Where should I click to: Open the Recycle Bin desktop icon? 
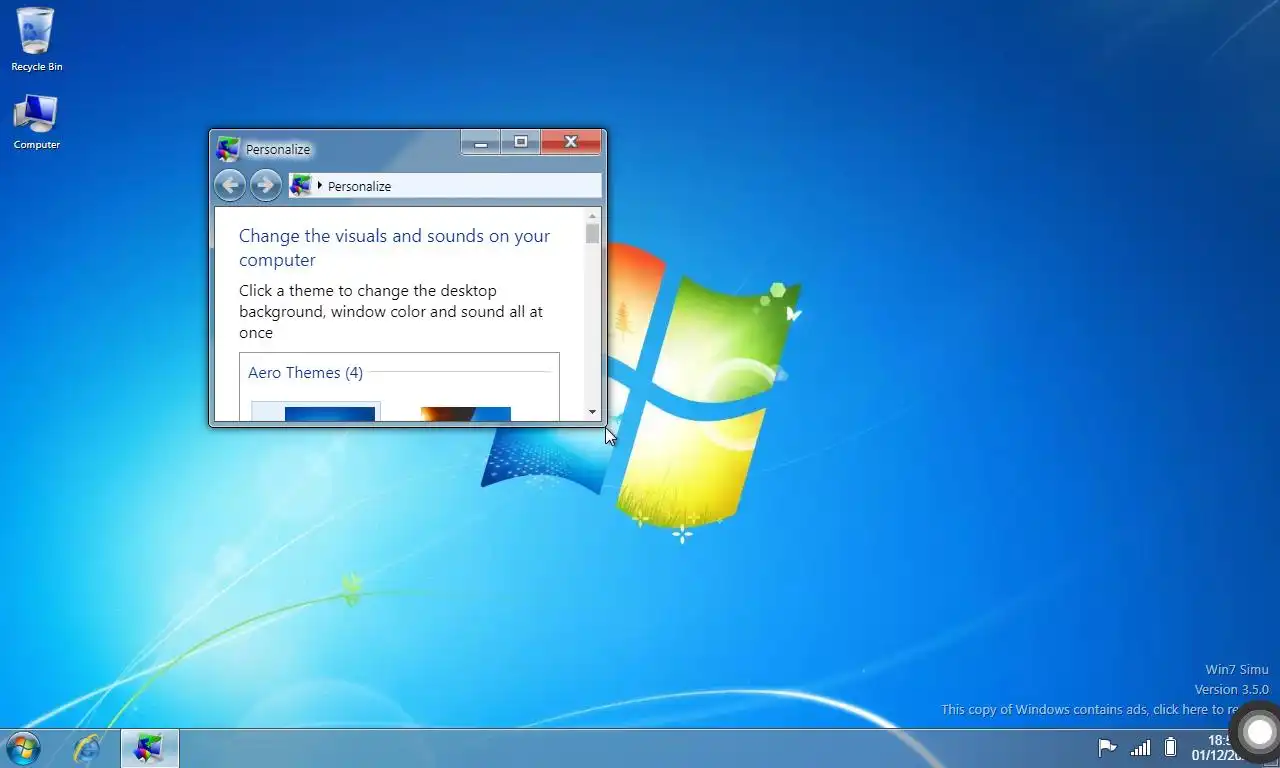coord(36,39)
